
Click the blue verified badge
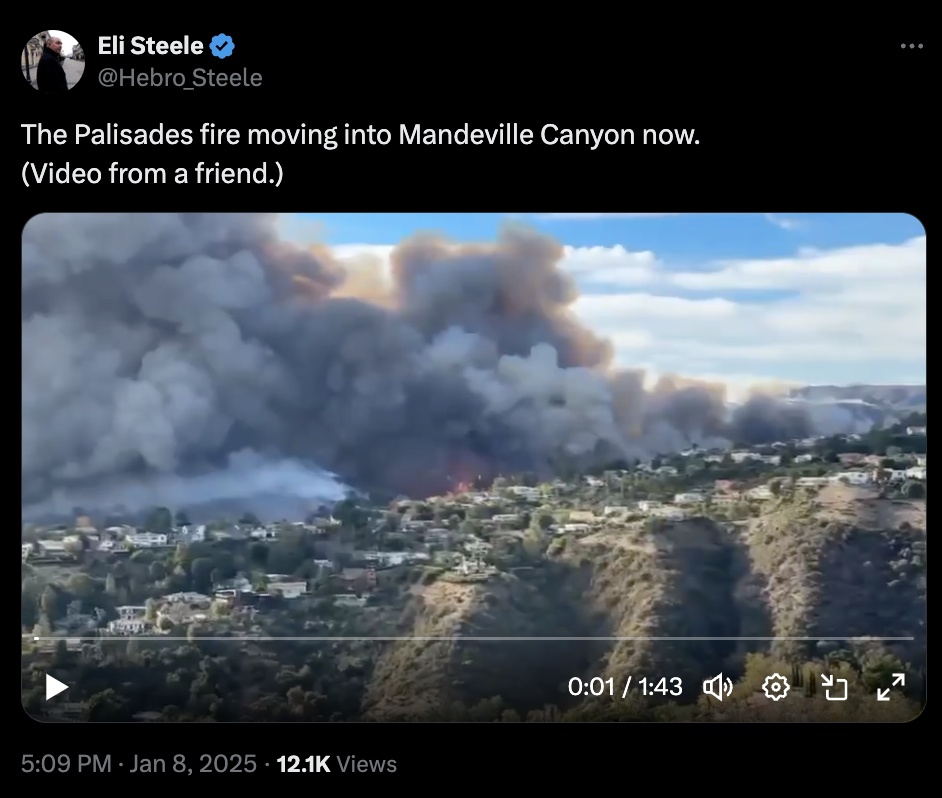coord(222,46)
